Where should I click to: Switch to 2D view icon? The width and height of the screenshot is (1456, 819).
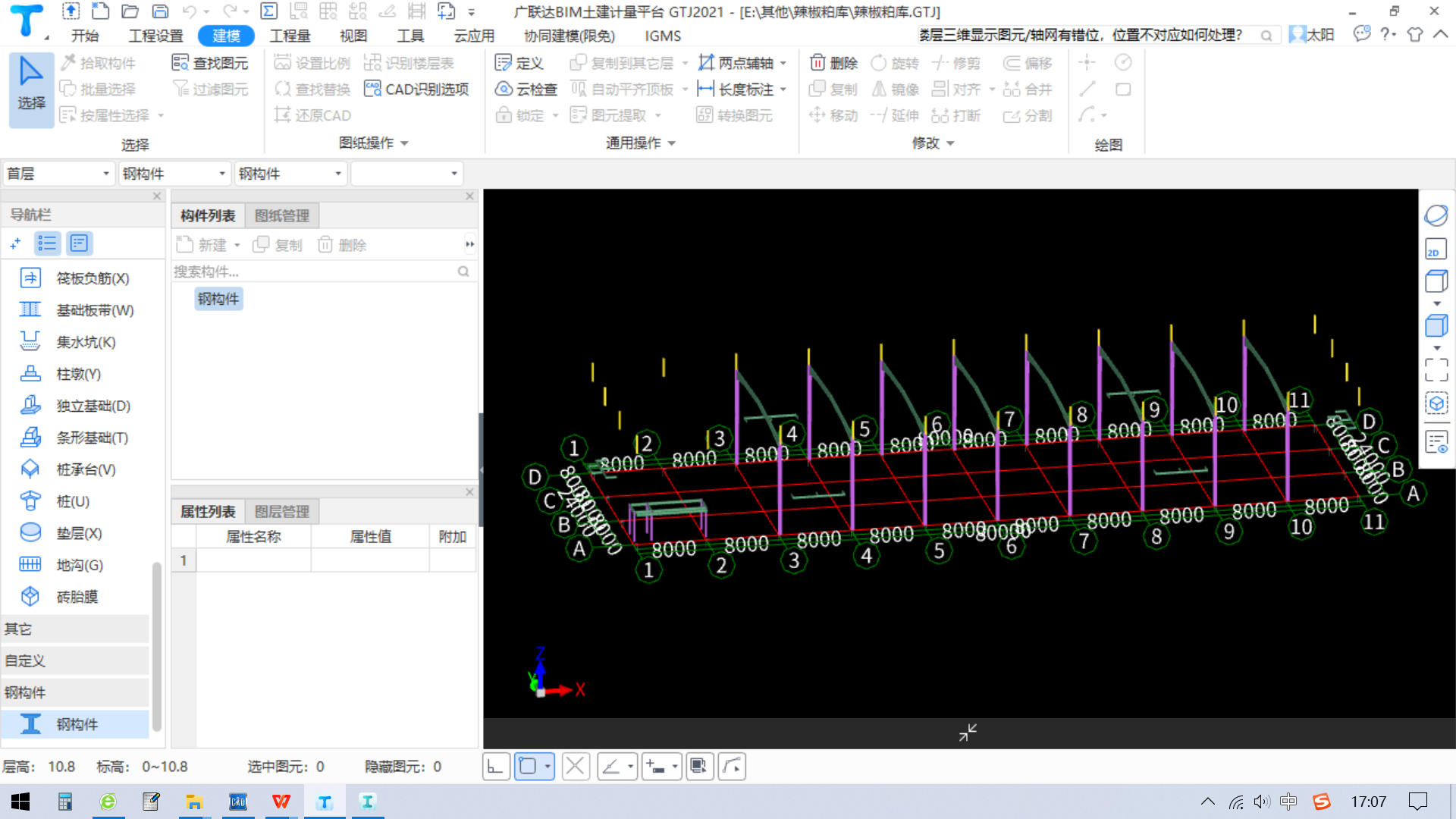(x=1436, y=249)
